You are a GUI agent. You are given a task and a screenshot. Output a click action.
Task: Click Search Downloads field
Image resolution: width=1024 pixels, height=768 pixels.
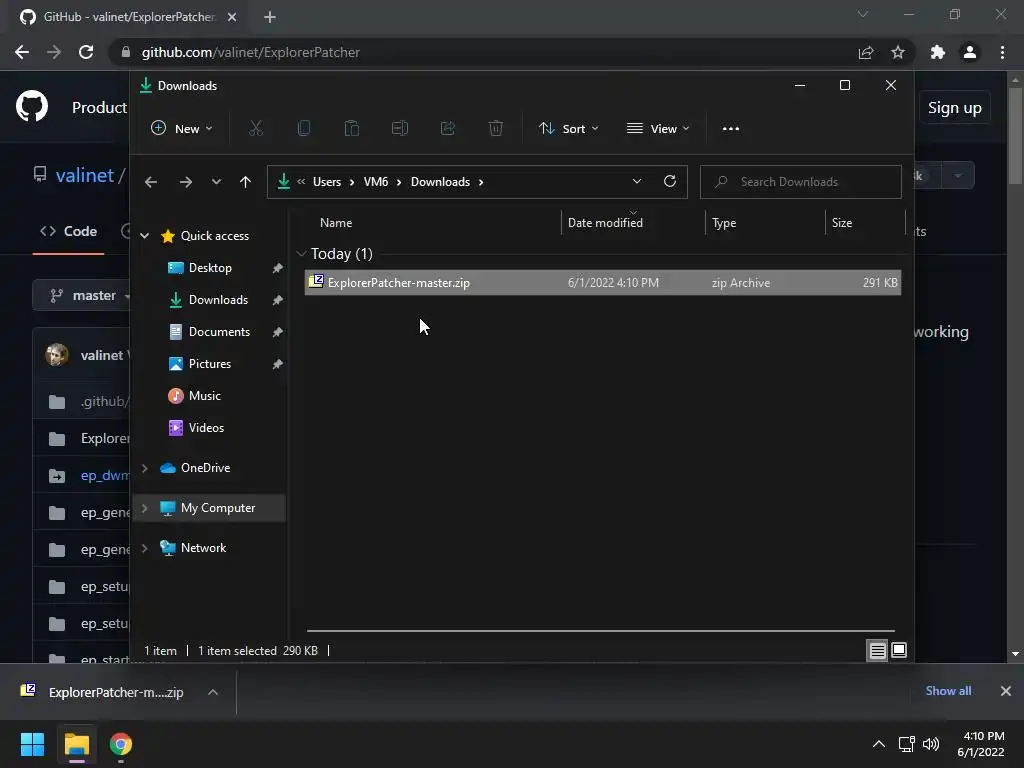tap(801, 182)
